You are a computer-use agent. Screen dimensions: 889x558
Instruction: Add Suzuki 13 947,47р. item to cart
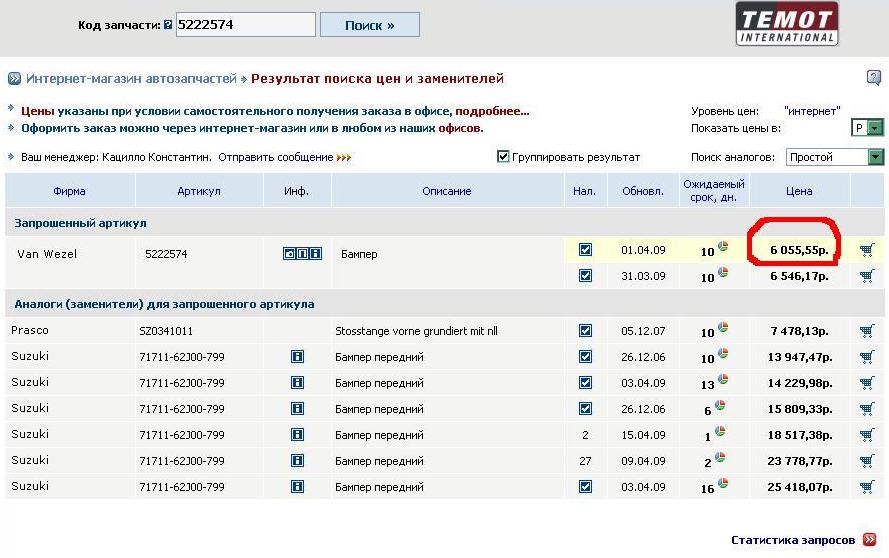click(867, 357)
